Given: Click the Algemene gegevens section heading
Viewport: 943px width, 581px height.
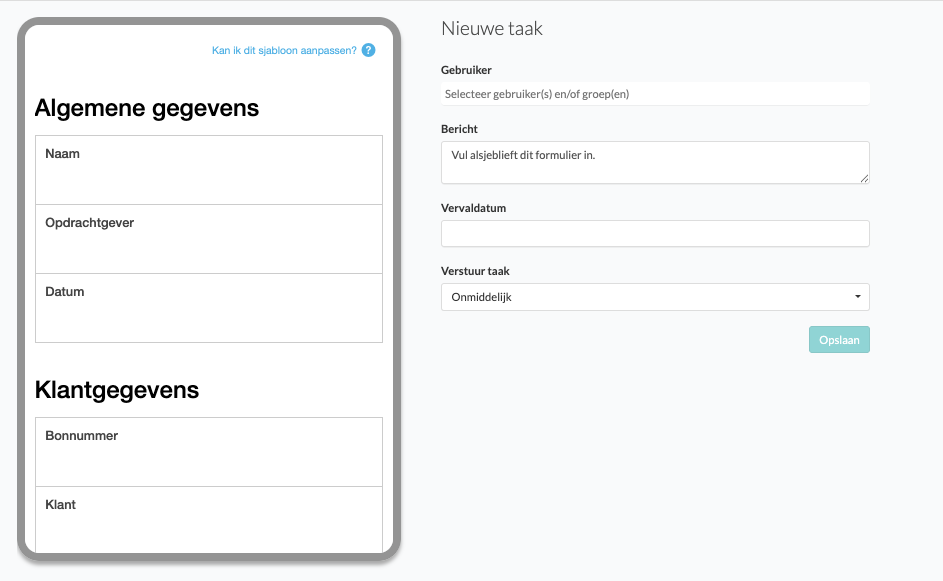Looking at the screenshot, I should tap(147, 108).
